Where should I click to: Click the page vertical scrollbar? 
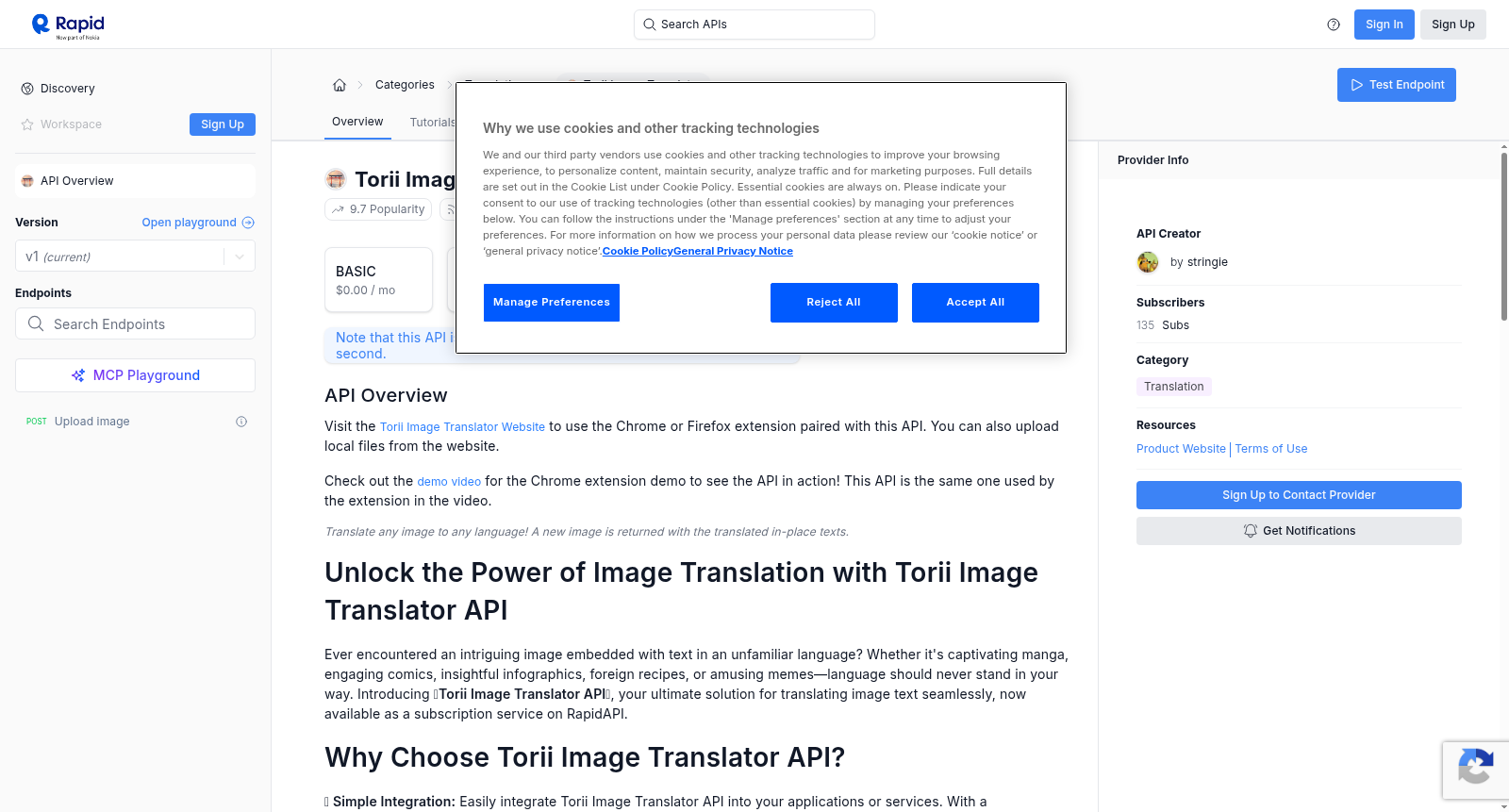click(1503, 236)
